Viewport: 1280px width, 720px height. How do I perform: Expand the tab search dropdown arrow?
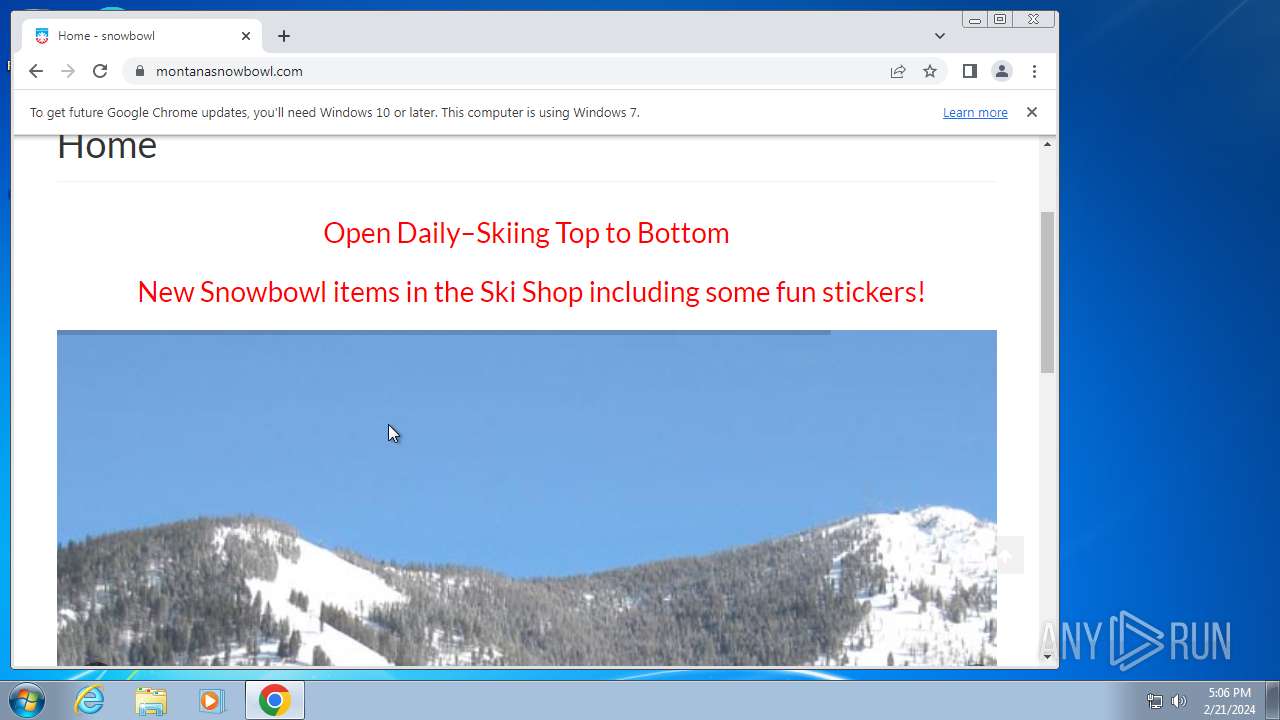pyautogui.click(x=940, y=36)
